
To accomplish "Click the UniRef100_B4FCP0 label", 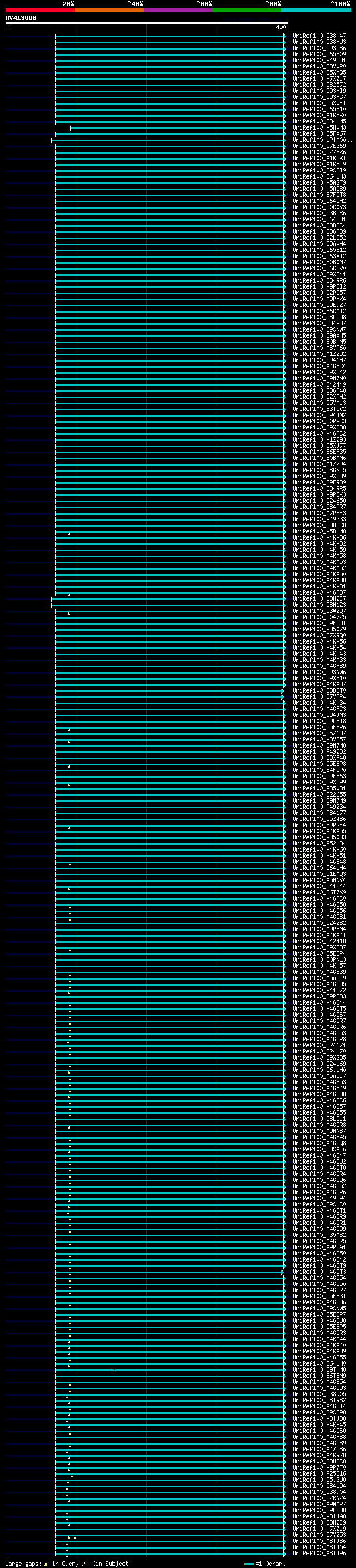I will pyautogui.click(x=319, y=770).
